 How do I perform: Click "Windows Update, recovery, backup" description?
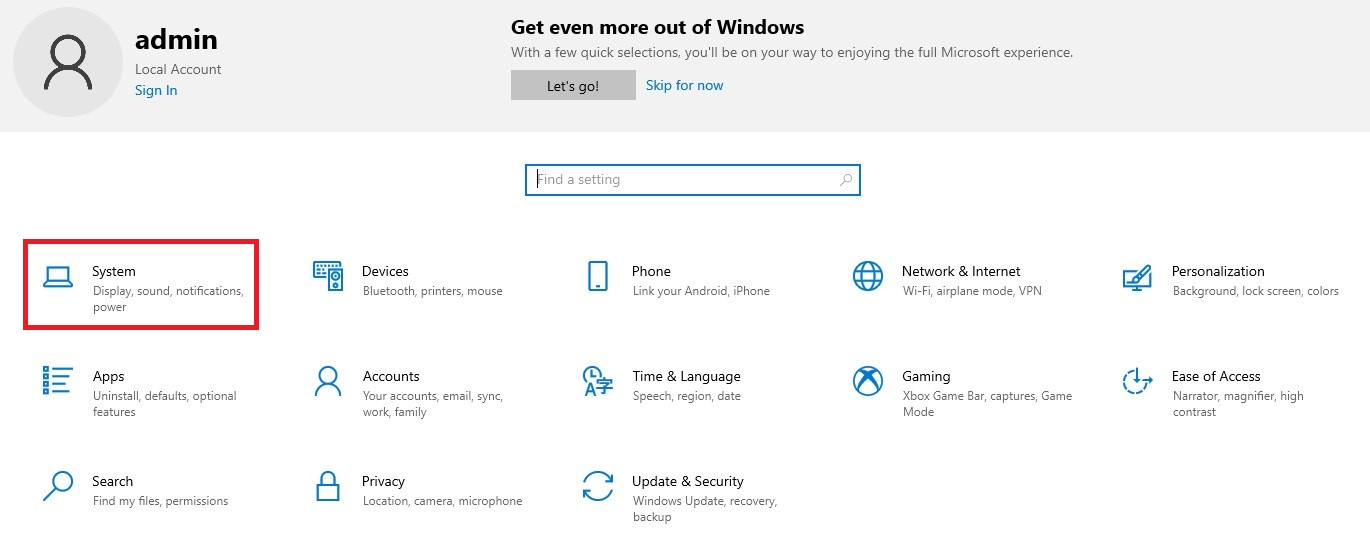pos(704,509)
